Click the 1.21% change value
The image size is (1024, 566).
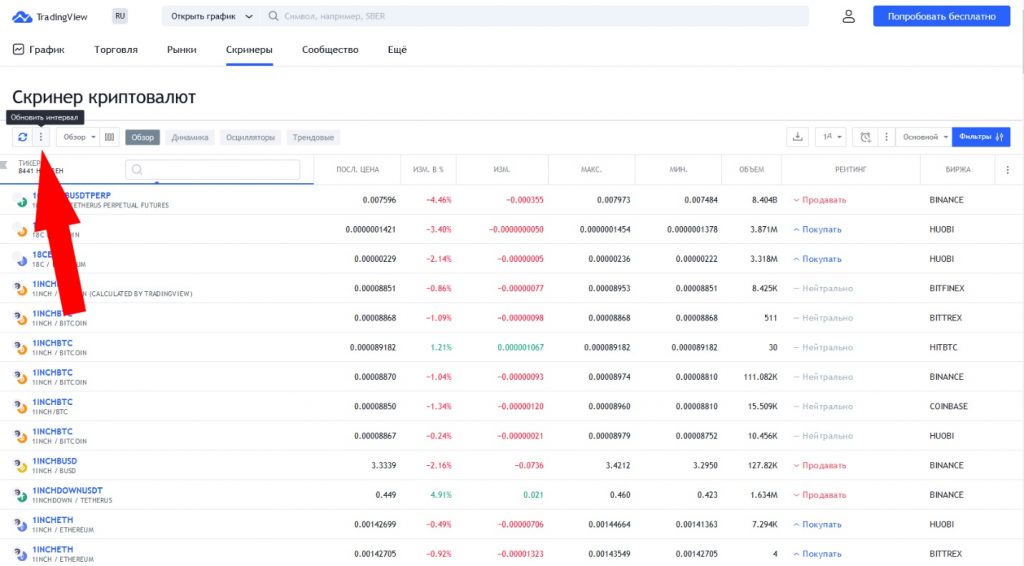click(x=441, y=347)
